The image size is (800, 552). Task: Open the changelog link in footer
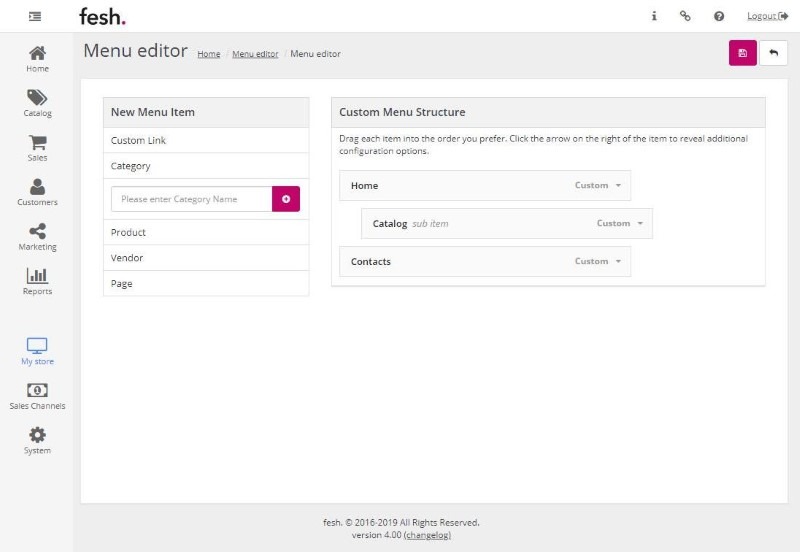pos(427,535)
